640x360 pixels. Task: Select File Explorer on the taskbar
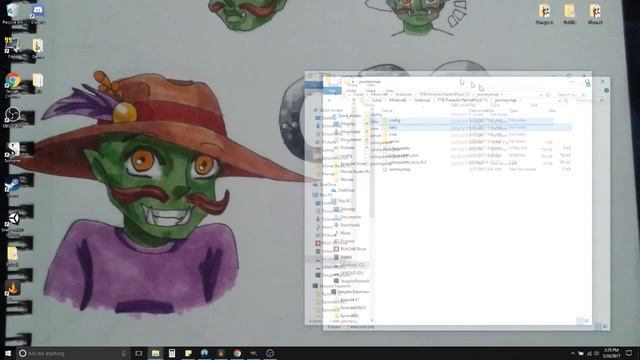click(x=156, y=353)
